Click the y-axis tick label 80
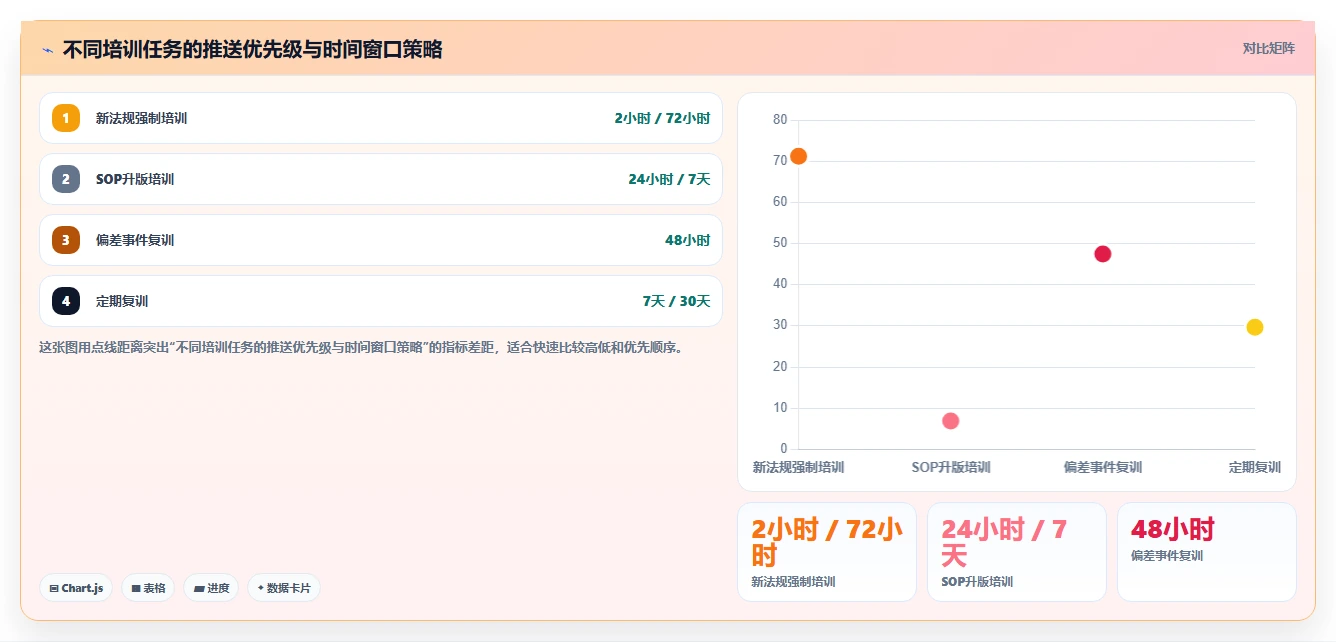The height and width of the screenshot is (642, 1336). [x=780, y=120]
